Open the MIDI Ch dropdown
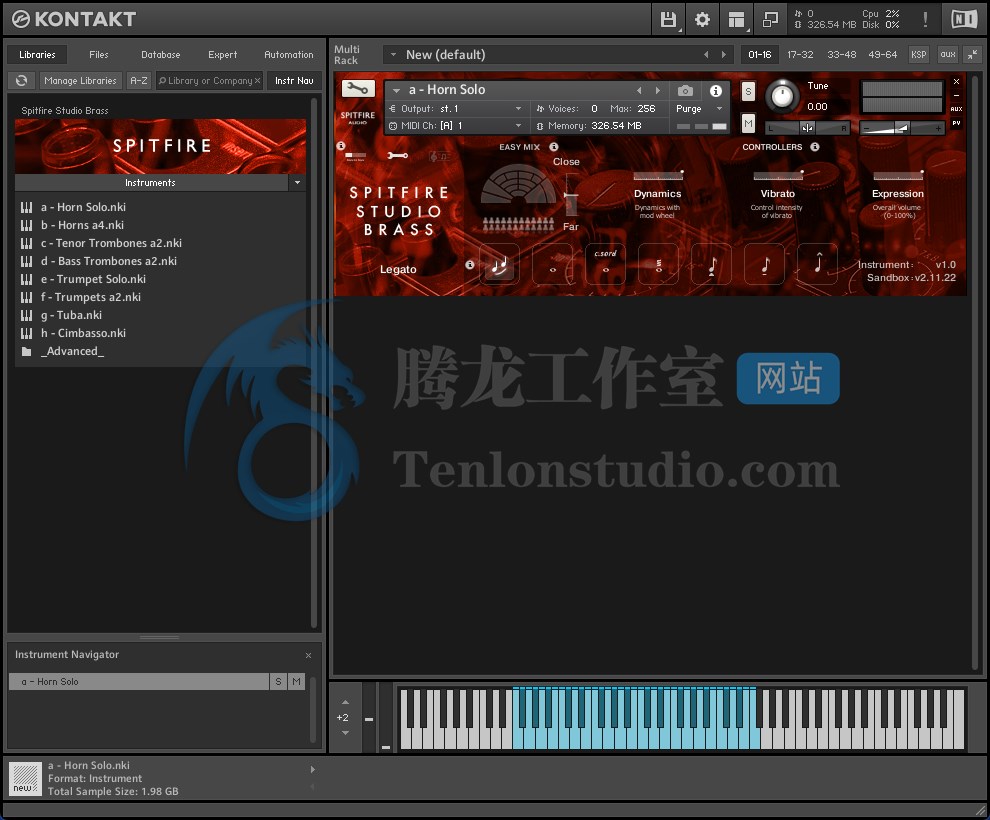 tap(518, 126)
